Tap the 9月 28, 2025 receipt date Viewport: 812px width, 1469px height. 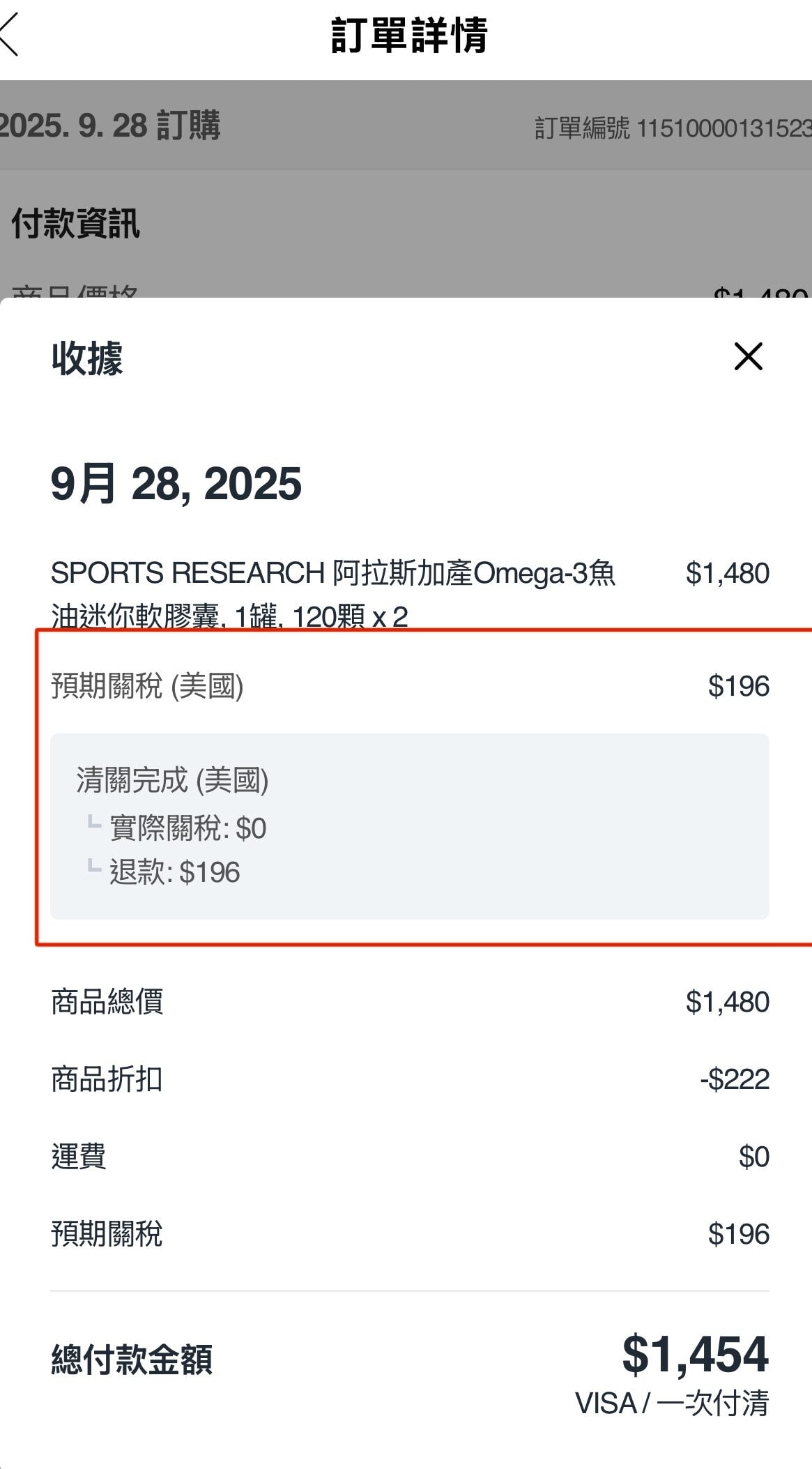(x=176, y=484)
